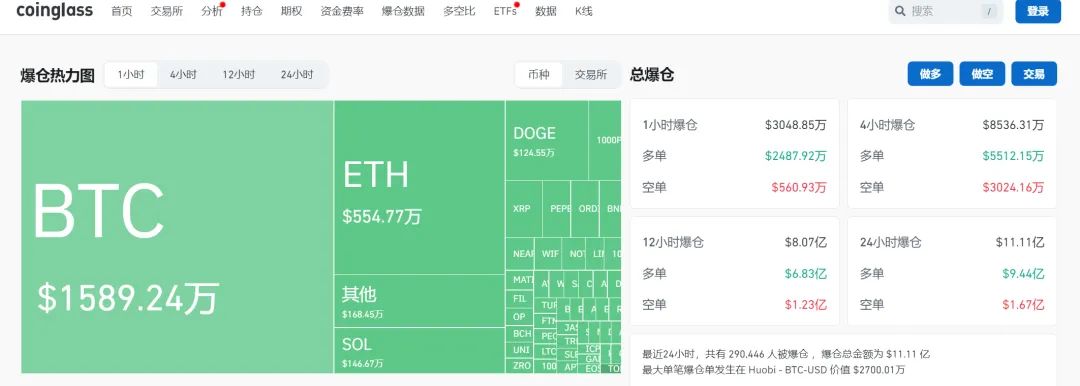
Task: Click the 做多 button
Action: (x=931, y=74)
